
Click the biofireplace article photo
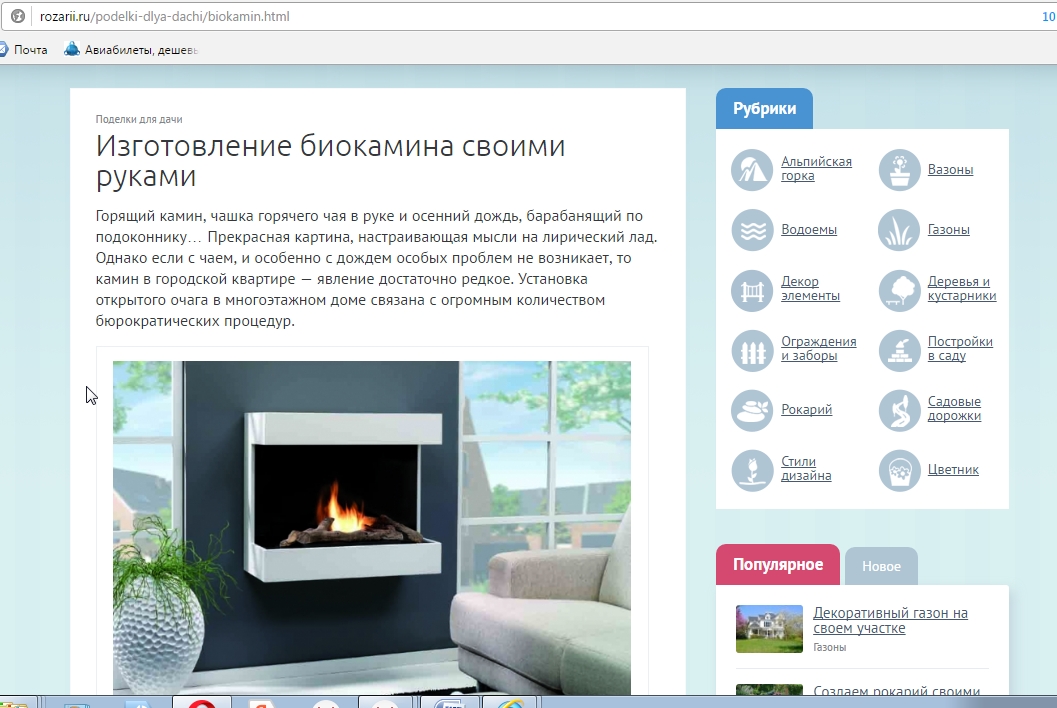pyautogui.click(x=371, y=528)
